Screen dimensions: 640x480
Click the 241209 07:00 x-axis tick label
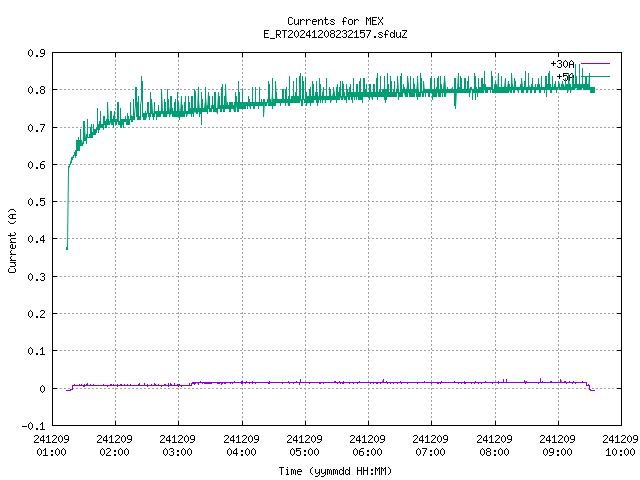(431, 445)
